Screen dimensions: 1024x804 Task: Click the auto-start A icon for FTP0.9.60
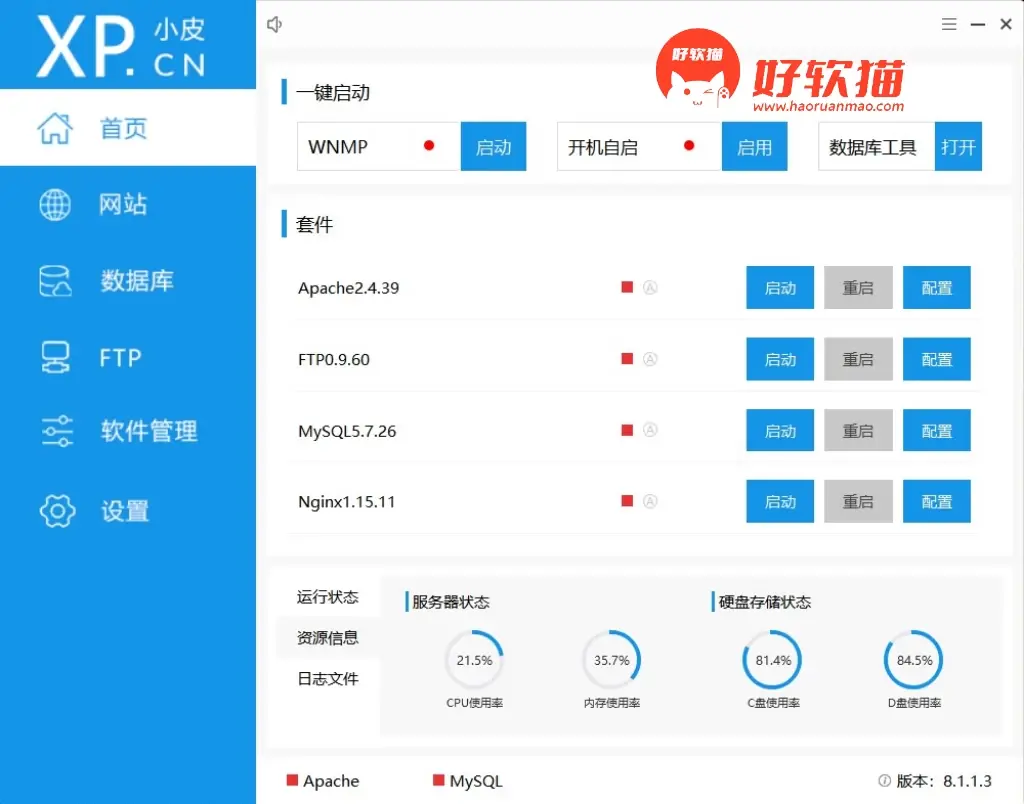[x=650, y=359]
